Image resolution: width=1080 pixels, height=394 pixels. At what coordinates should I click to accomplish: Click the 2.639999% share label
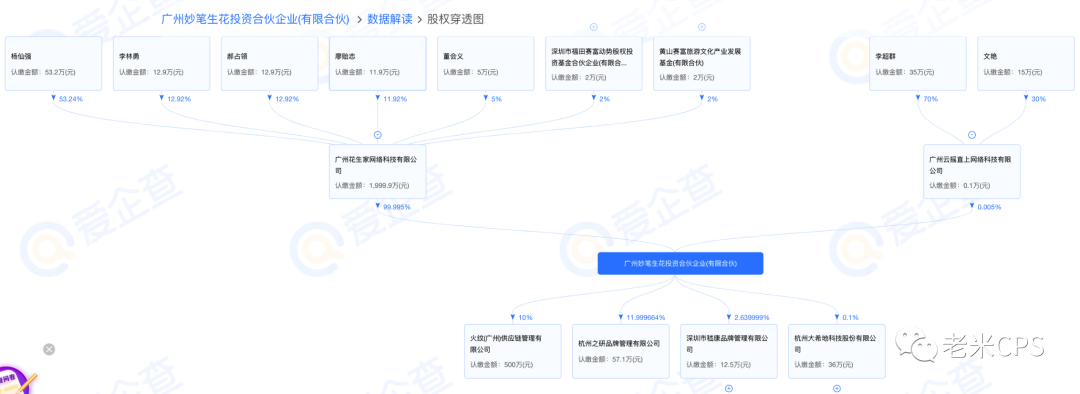click(751, 318)
